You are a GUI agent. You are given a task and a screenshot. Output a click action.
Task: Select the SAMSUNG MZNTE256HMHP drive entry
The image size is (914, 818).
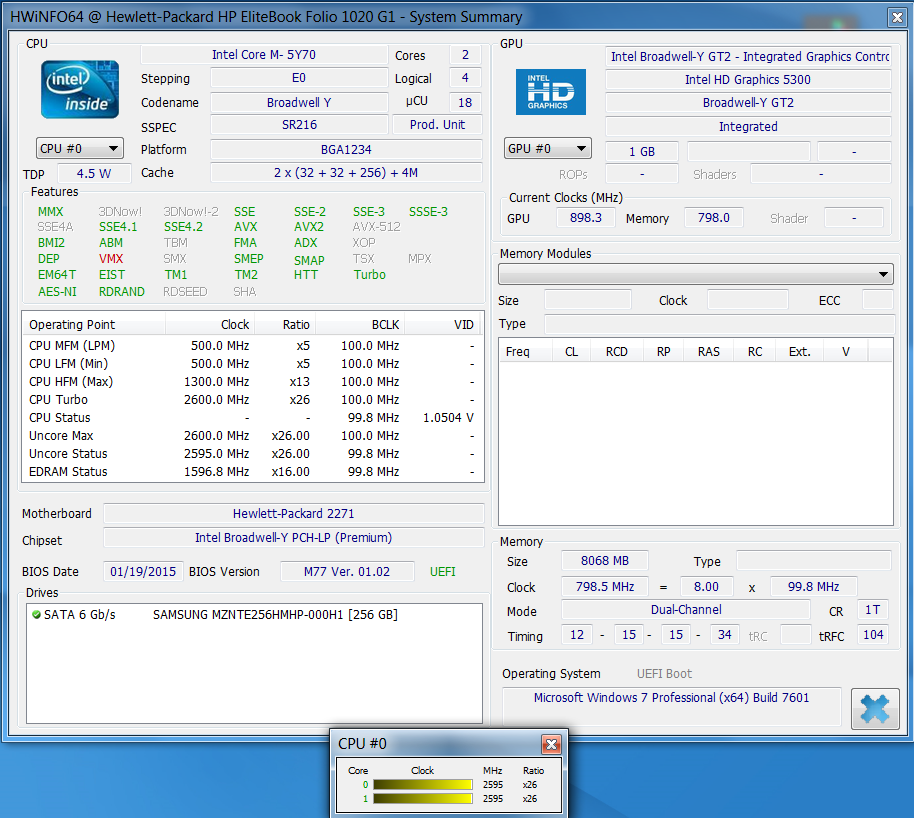[254, 615]
